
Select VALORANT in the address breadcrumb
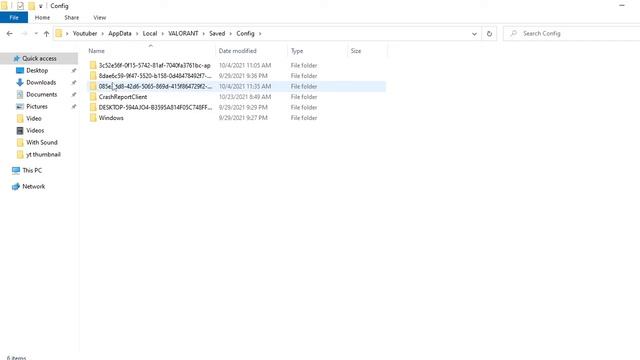click(x=183, y=33)
